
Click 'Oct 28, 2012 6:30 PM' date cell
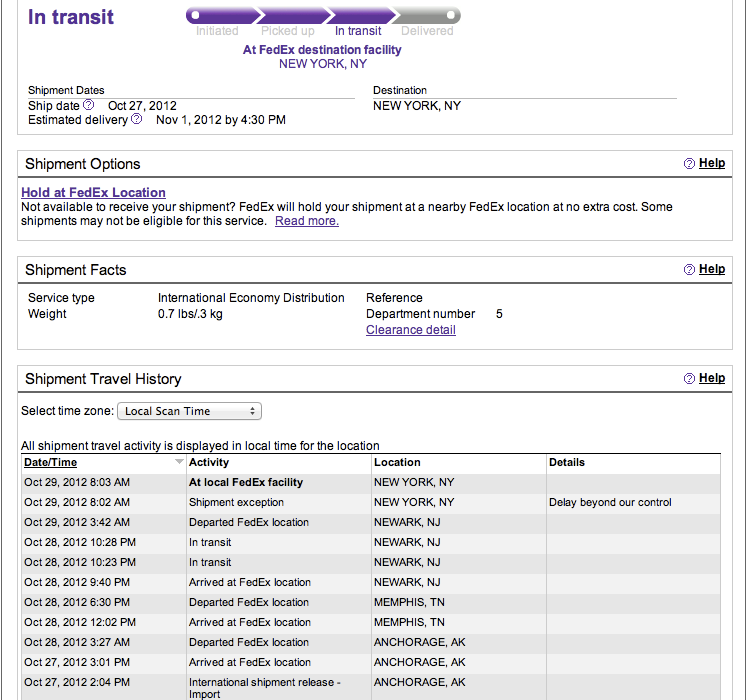pos(77,602)
